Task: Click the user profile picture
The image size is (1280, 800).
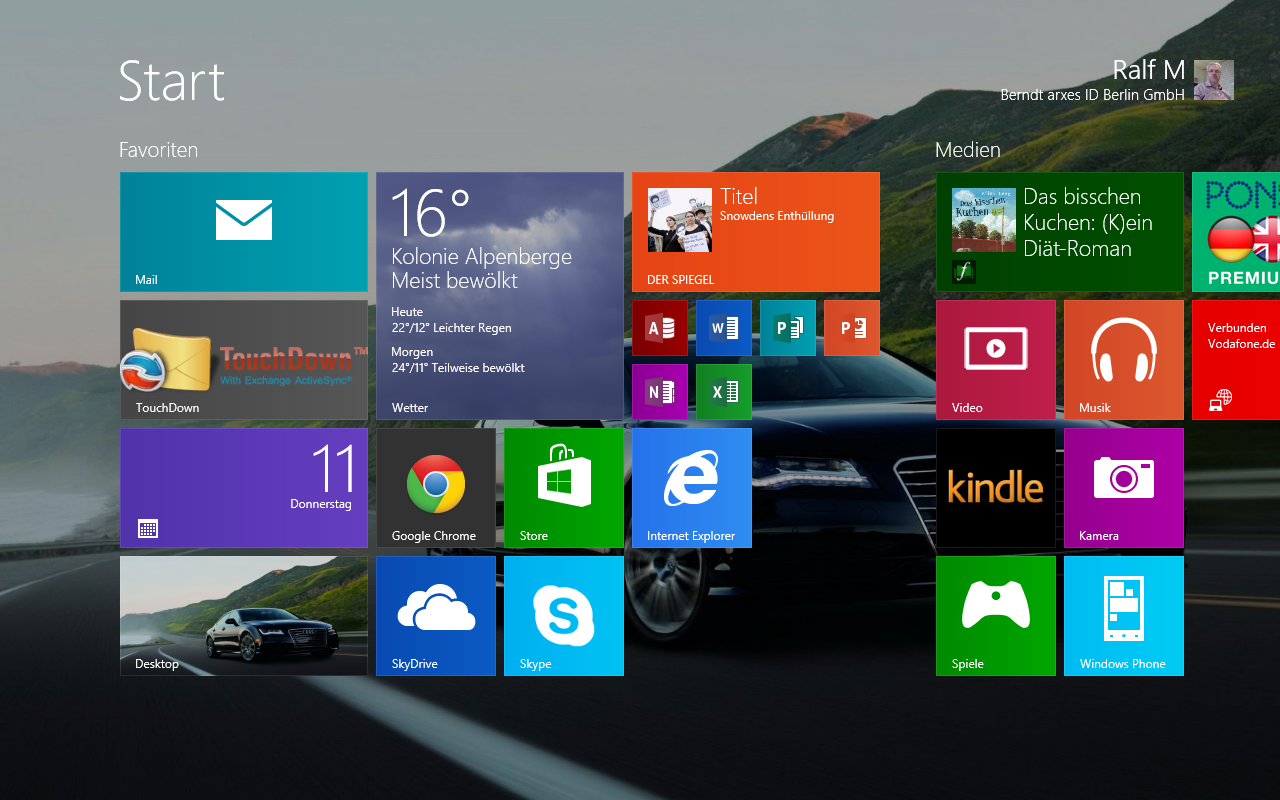Action: (x=1214, y=80)
